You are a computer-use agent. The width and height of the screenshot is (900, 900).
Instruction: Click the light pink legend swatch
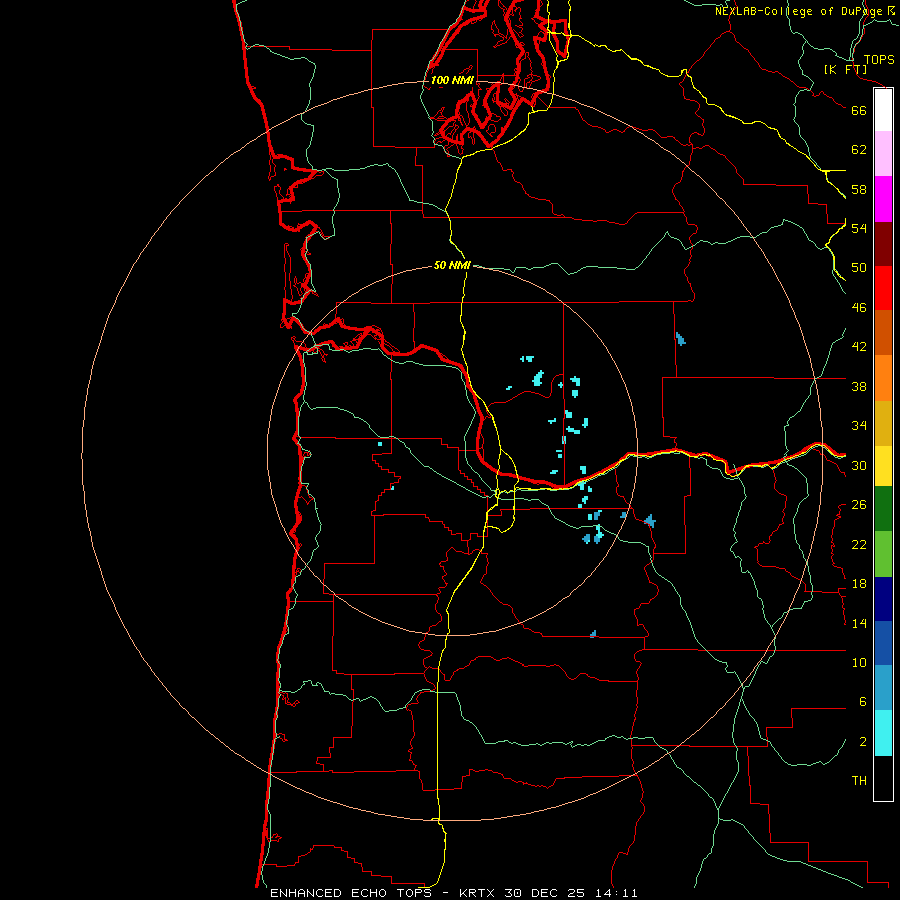coord(883,154)
